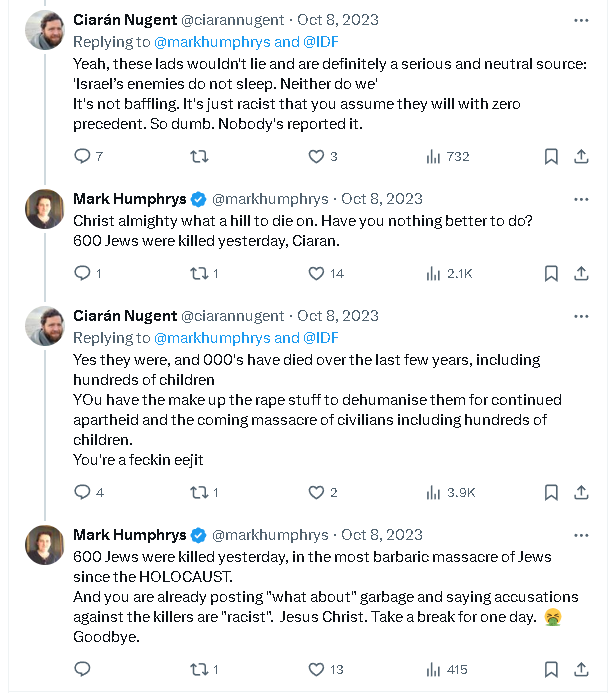Like the tweet with 13 likes
The height and width of the screenshot is (693, 616).
click(x=316, y=669)
